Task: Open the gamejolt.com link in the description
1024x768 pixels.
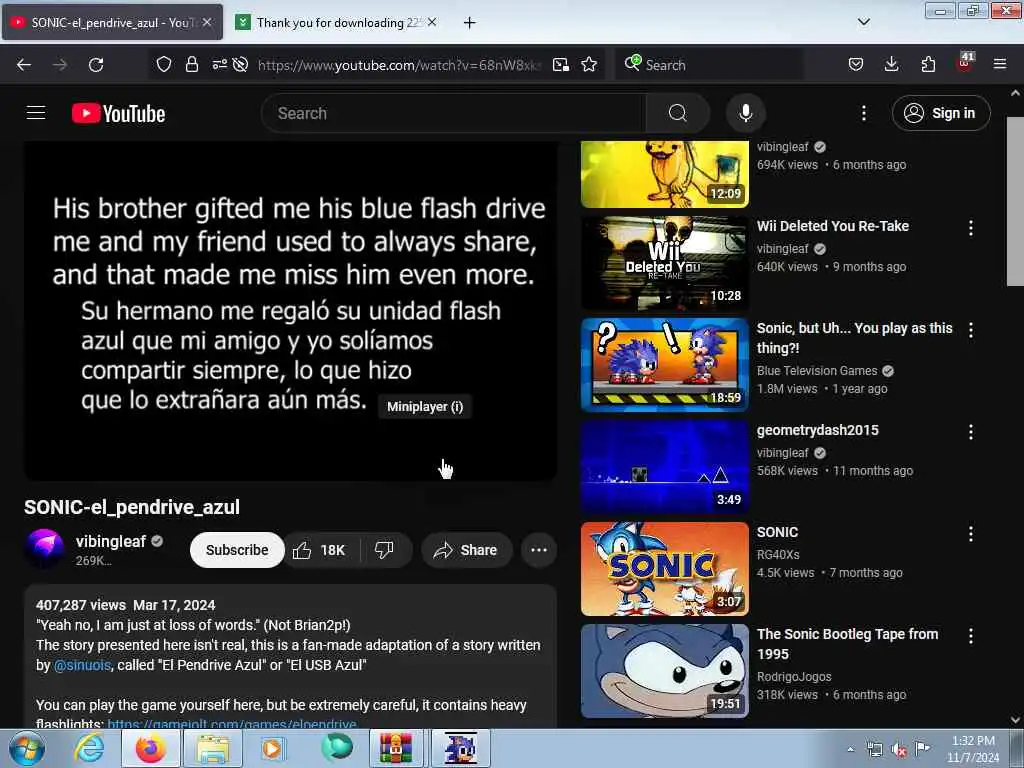Action: tap(232, 724)
